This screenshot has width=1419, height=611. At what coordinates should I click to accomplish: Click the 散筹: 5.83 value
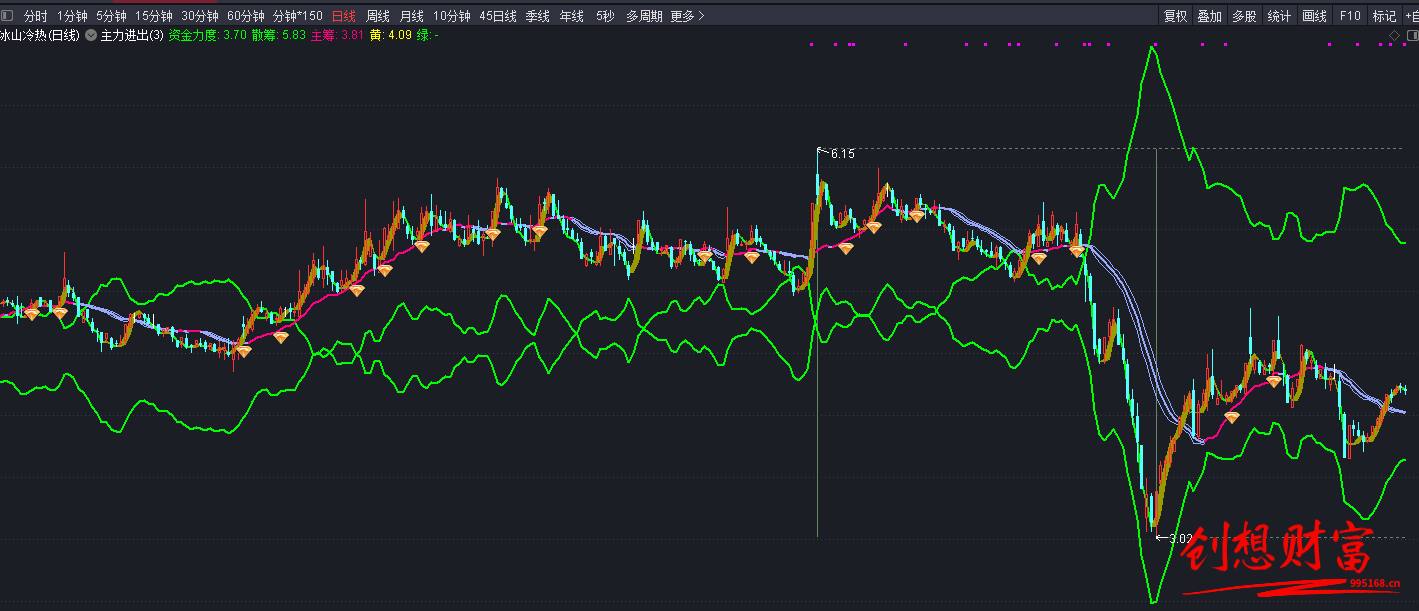pyautogui.click(x=279, y=35)
